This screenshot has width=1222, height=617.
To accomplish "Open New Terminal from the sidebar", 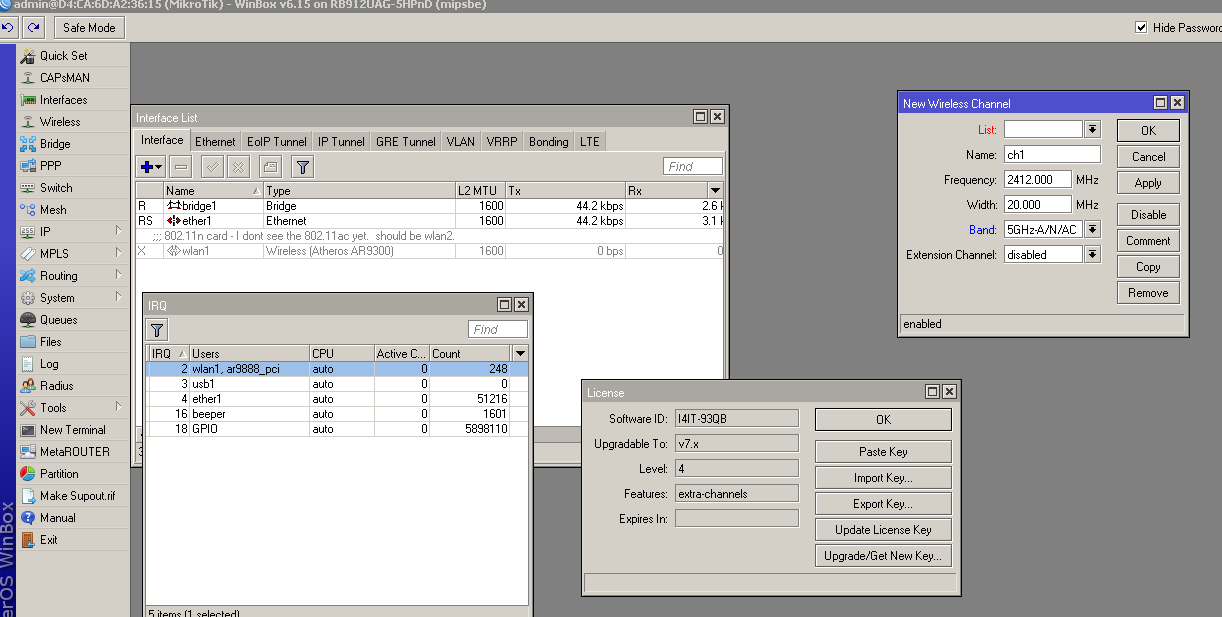I will click(72, 430).
